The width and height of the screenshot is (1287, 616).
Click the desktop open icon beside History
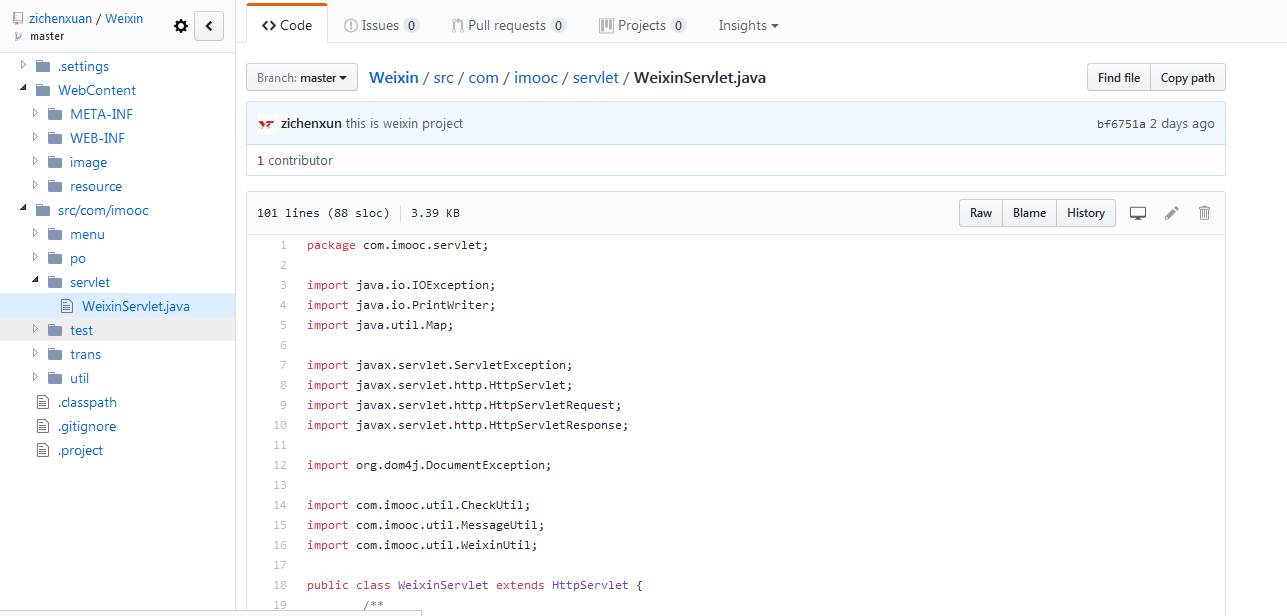pos(1138,213)
